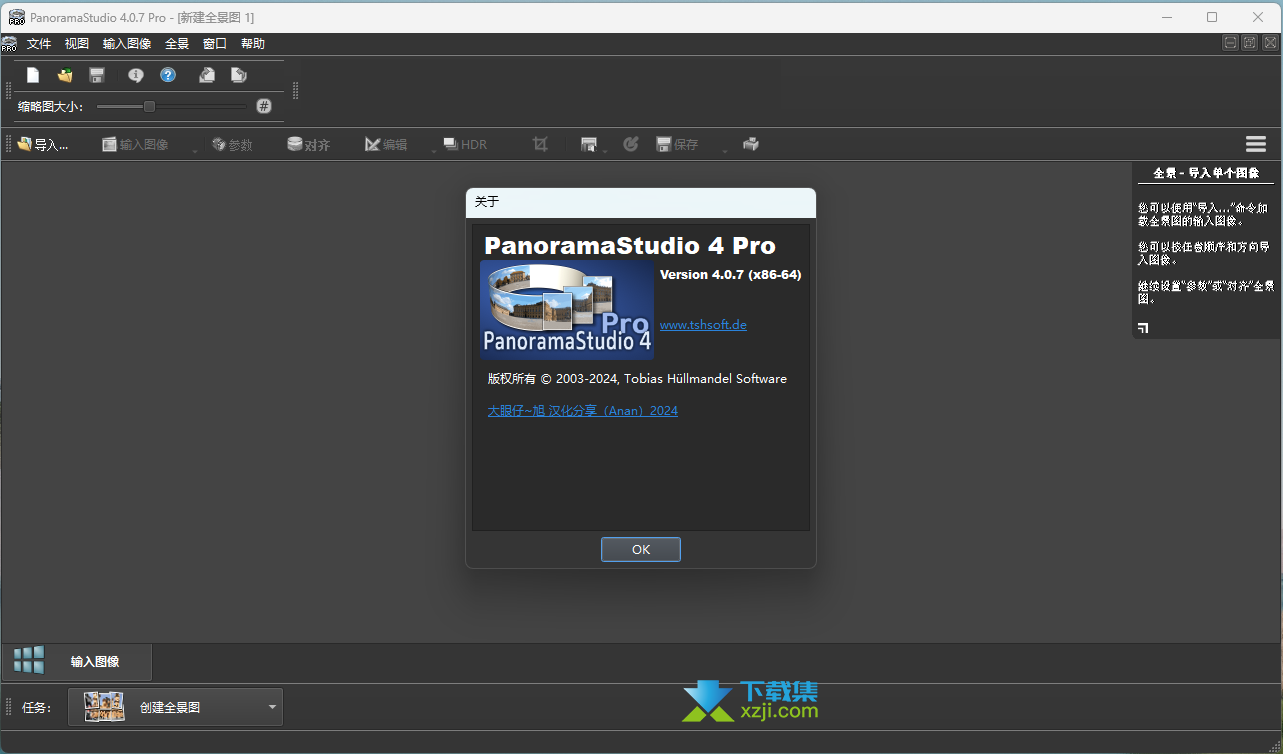Open the 窗口 menu
Screen dimensions: 1283x754
pyautogui.click(x=215, y=44)
